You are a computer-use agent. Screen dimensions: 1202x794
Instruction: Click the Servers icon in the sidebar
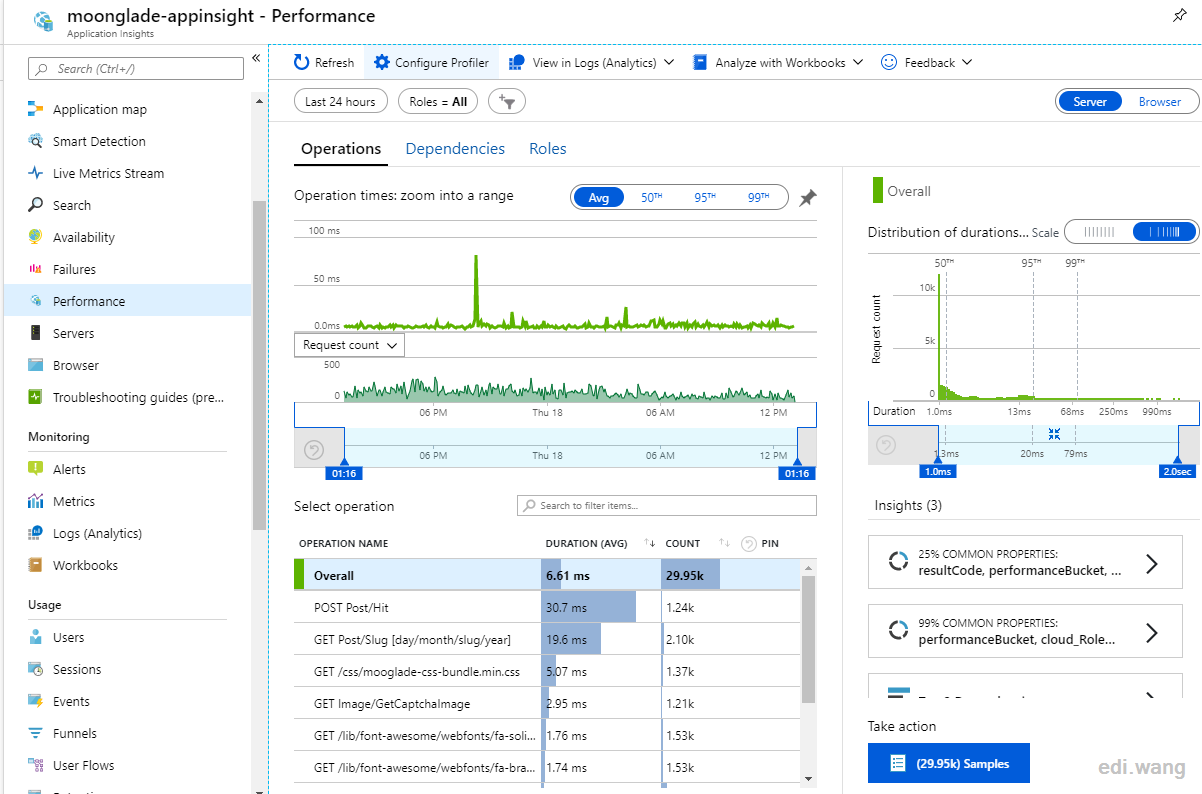(36, 333)
